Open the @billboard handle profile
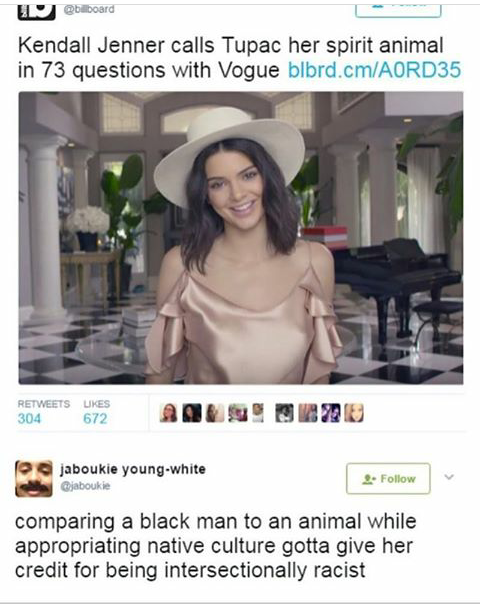 point(89,9)
